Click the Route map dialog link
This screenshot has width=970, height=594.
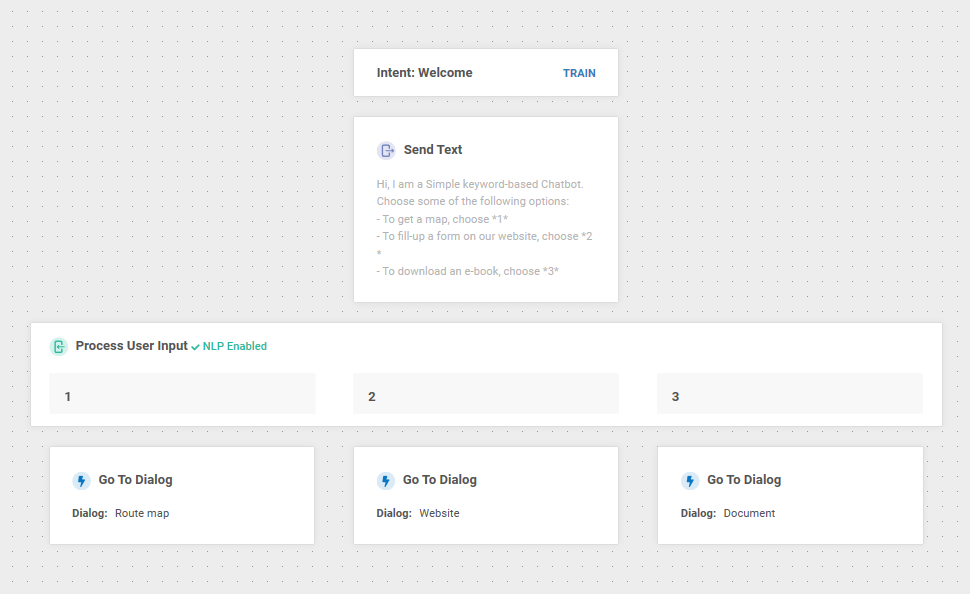pyautogui.click(x=142, y=514)
